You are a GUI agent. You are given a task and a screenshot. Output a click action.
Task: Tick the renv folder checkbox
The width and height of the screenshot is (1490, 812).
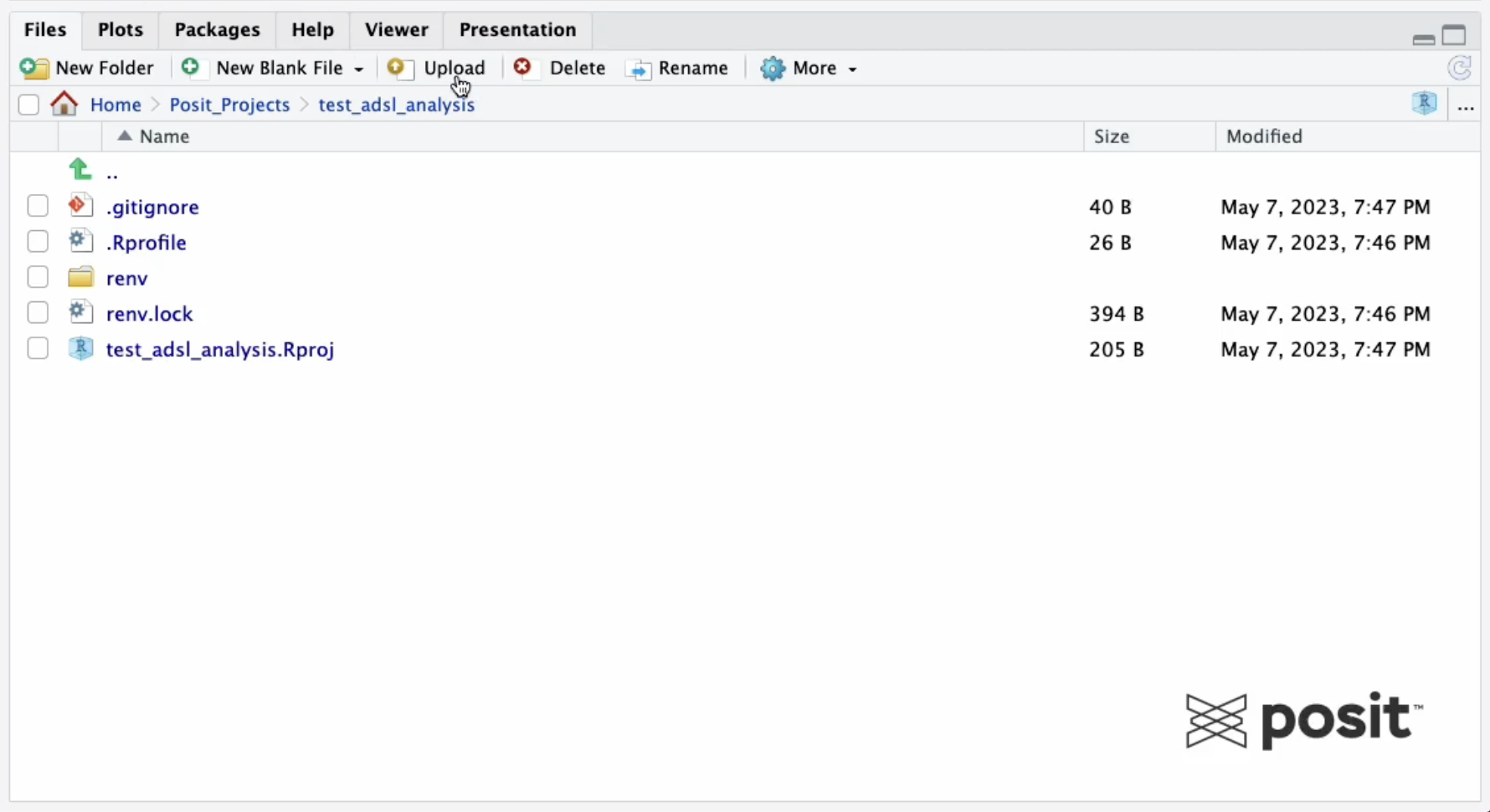point(38,278)
